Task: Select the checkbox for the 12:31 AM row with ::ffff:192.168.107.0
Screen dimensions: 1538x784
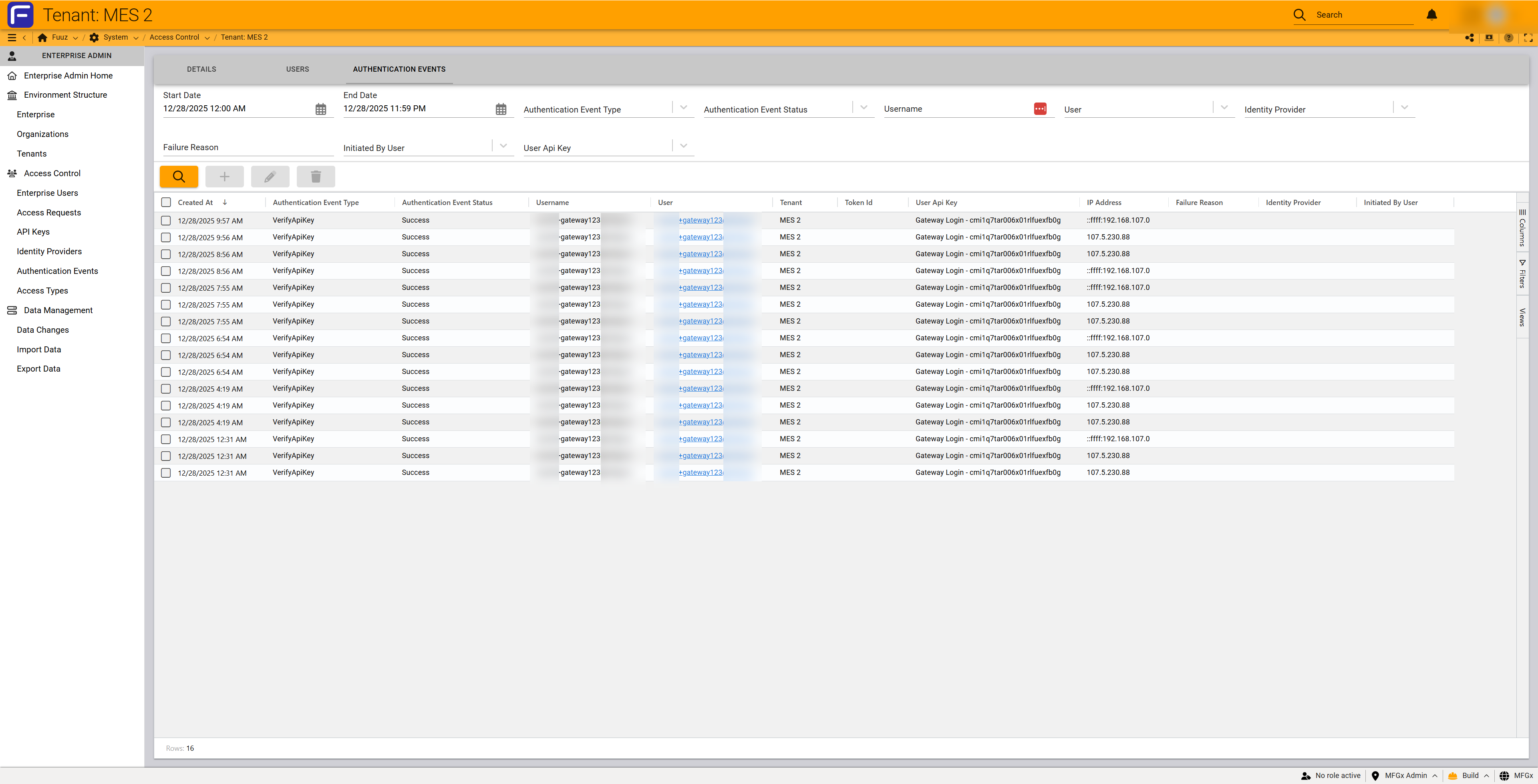Action: [x=166, y=439]
